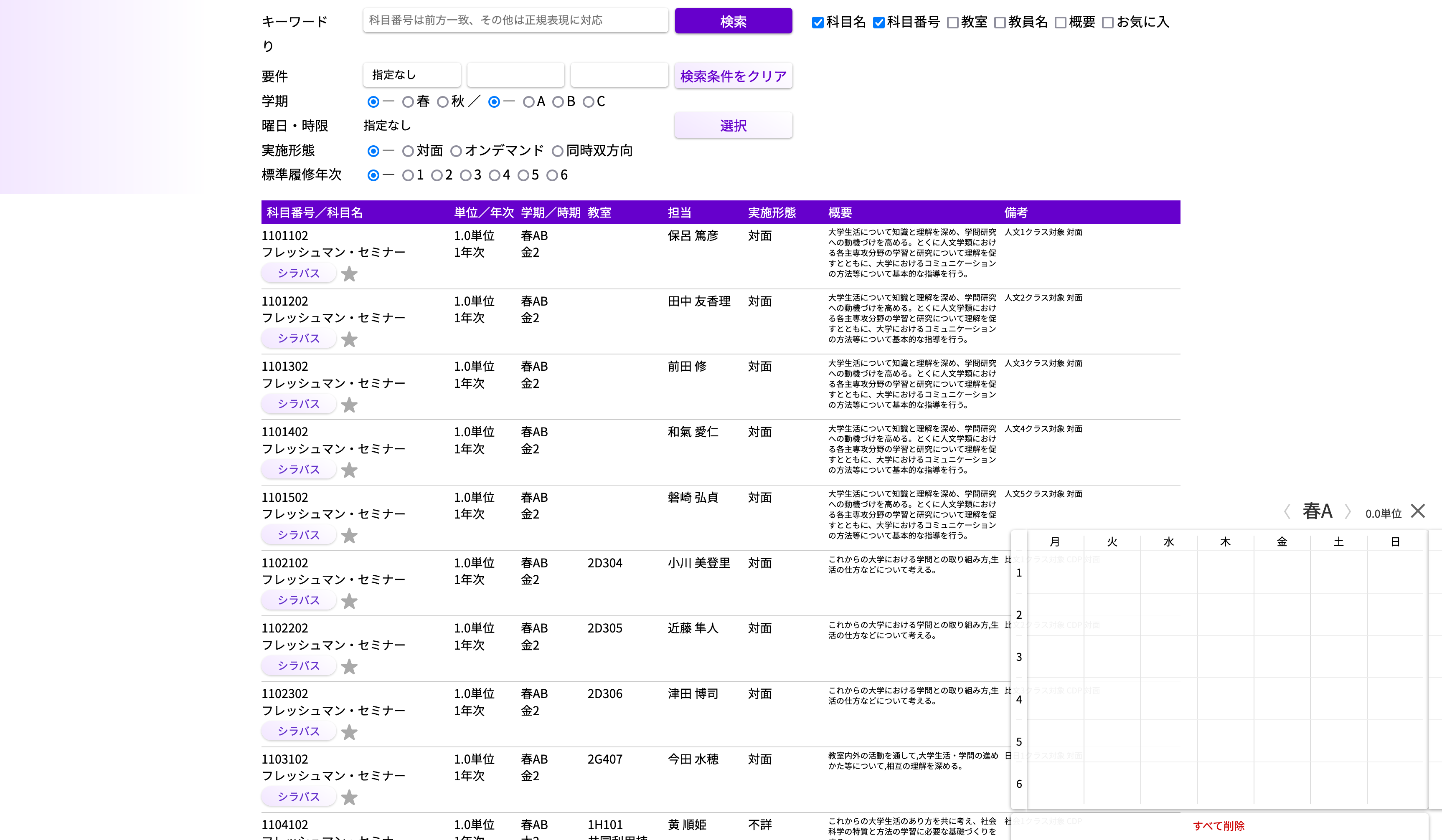Favorite course 1102302 with star icon
Viewport: 1442px width, 840px height.
pyautogui.click(x=349, y=732)
